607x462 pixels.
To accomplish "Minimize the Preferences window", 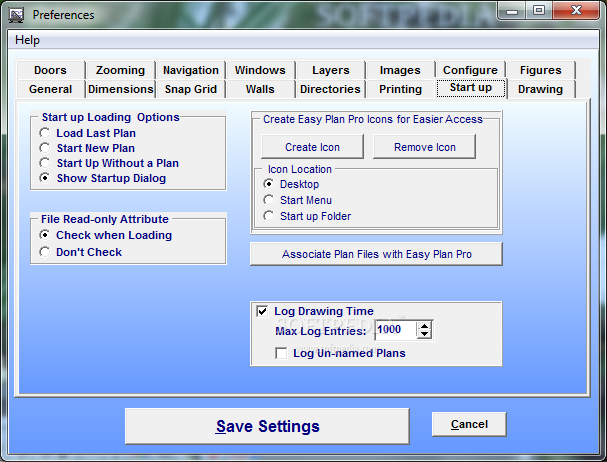I will pyautogui.click(x=512, y=11).
